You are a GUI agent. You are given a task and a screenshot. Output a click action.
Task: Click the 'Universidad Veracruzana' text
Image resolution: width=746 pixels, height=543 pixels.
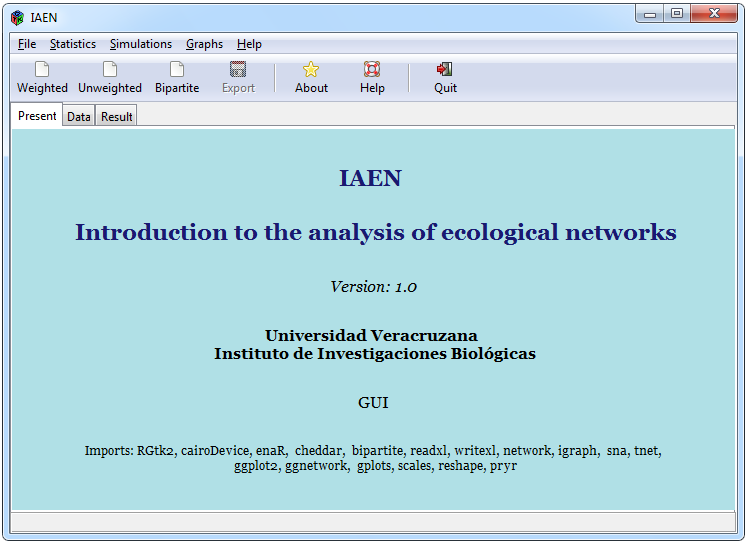(x=371, y=336)
